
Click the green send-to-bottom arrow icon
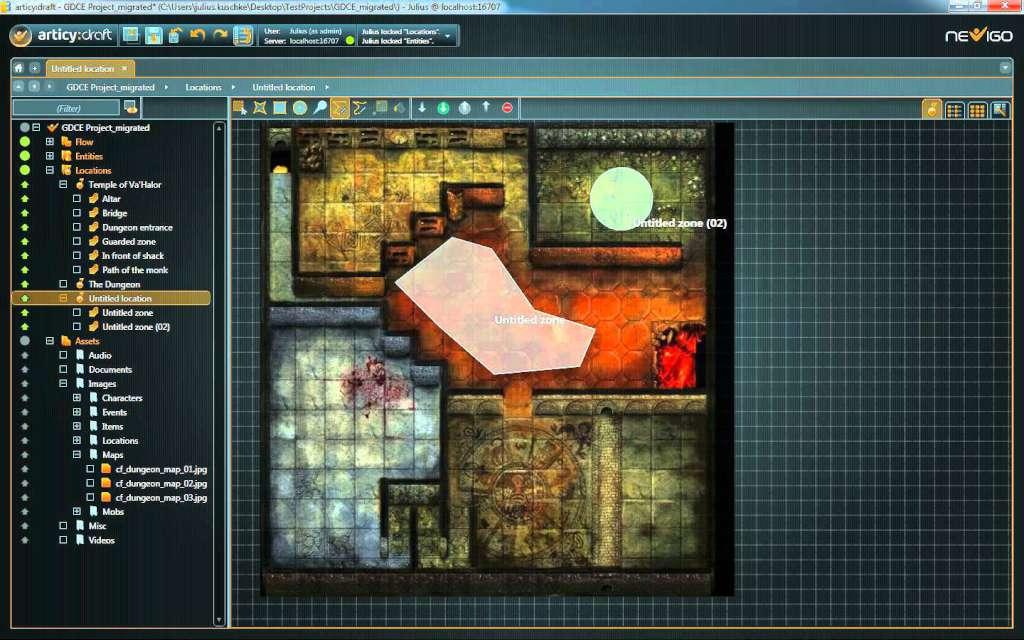pyautogui.click(x=443, y=108)
